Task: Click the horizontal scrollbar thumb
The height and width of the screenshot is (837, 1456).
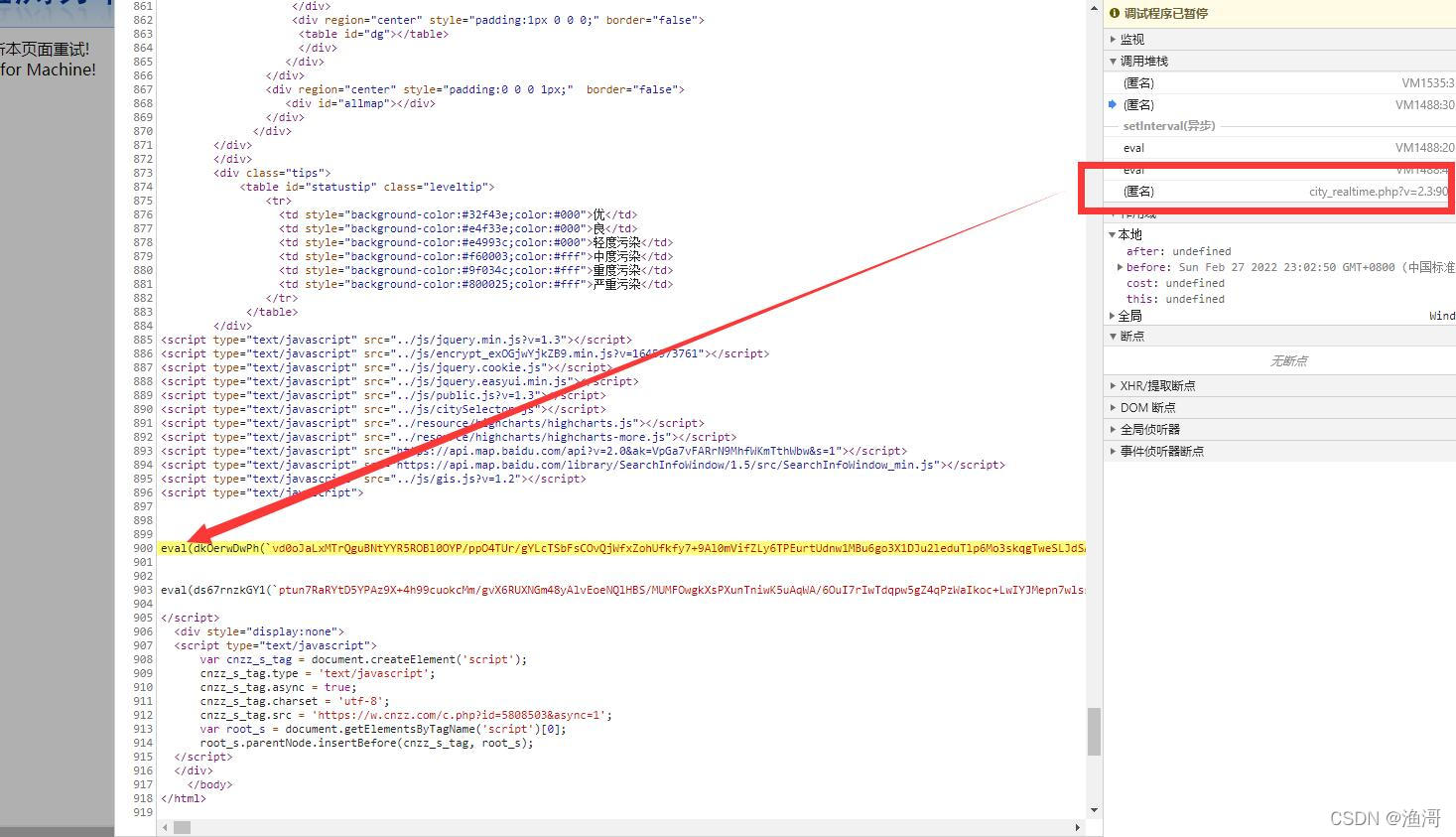Action: tap(182, 826)
